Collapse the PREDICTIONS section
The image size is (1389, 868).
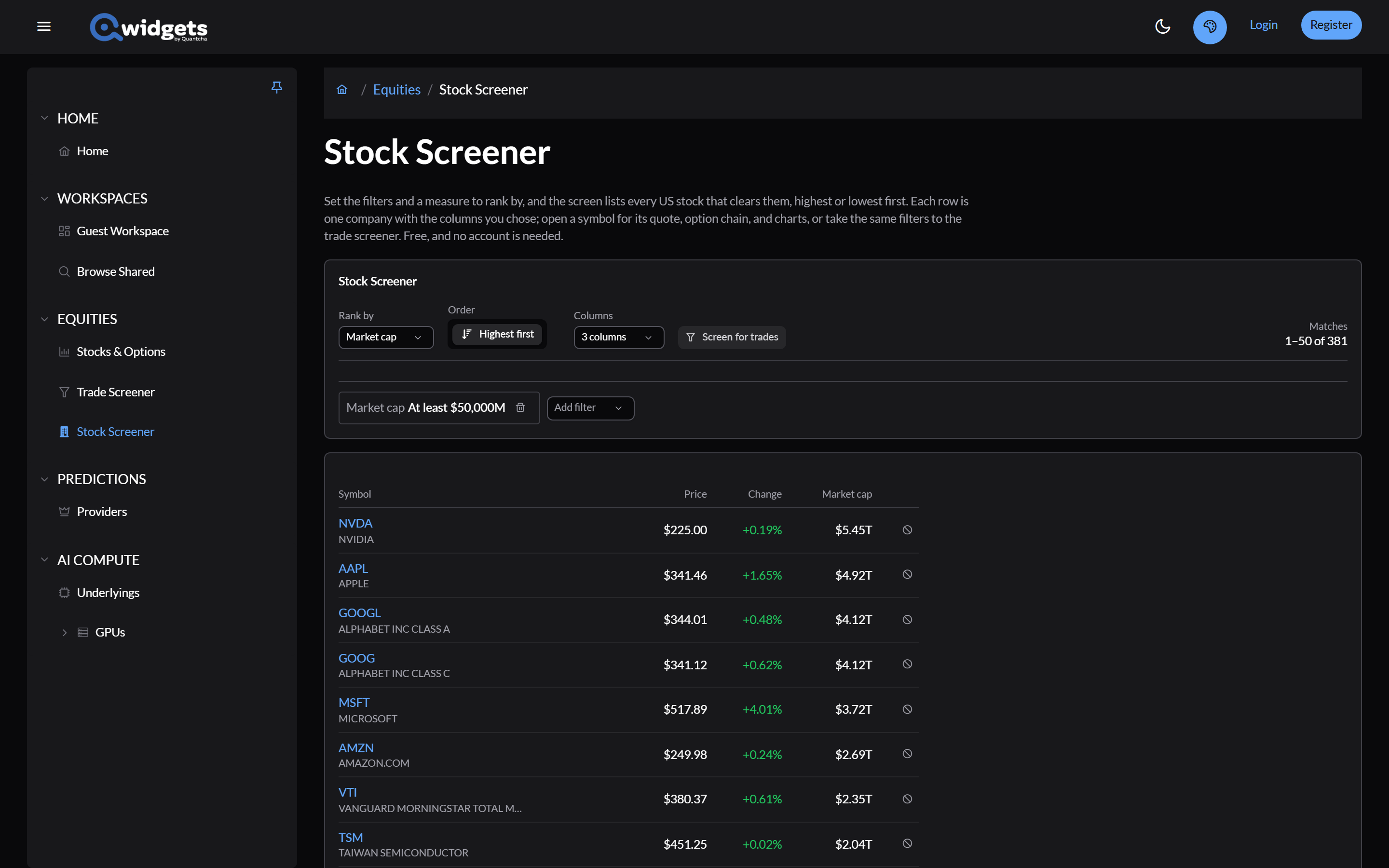point(44,479)
